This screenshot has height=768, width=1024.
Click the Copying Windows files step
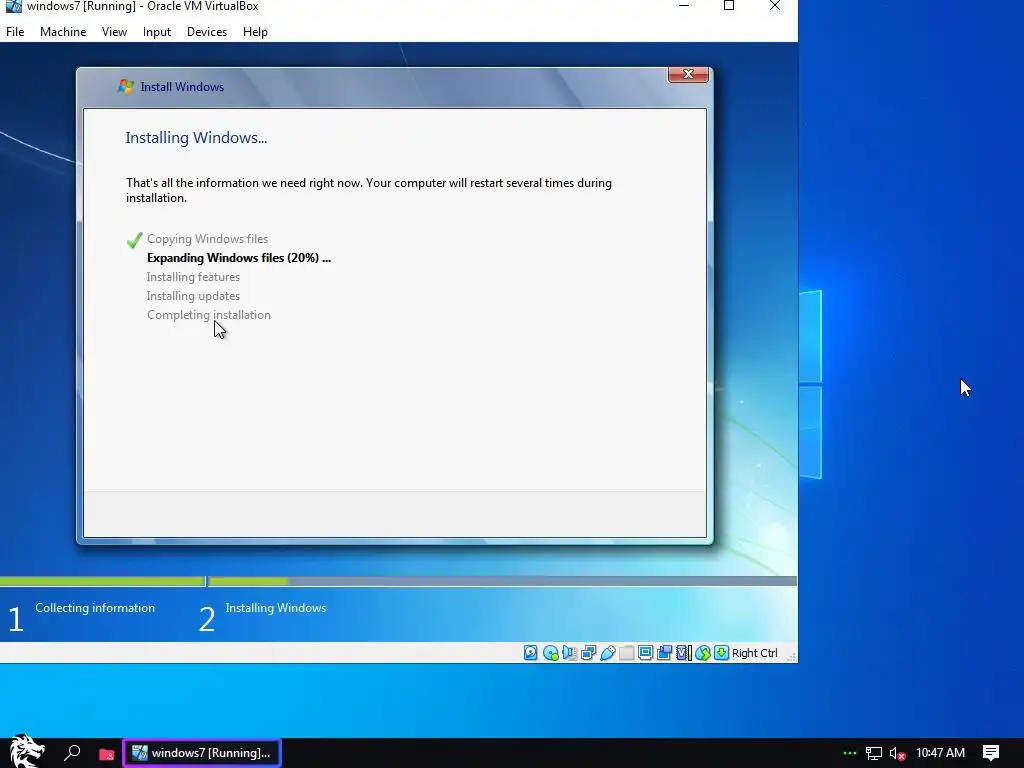[x=207, y=239]
